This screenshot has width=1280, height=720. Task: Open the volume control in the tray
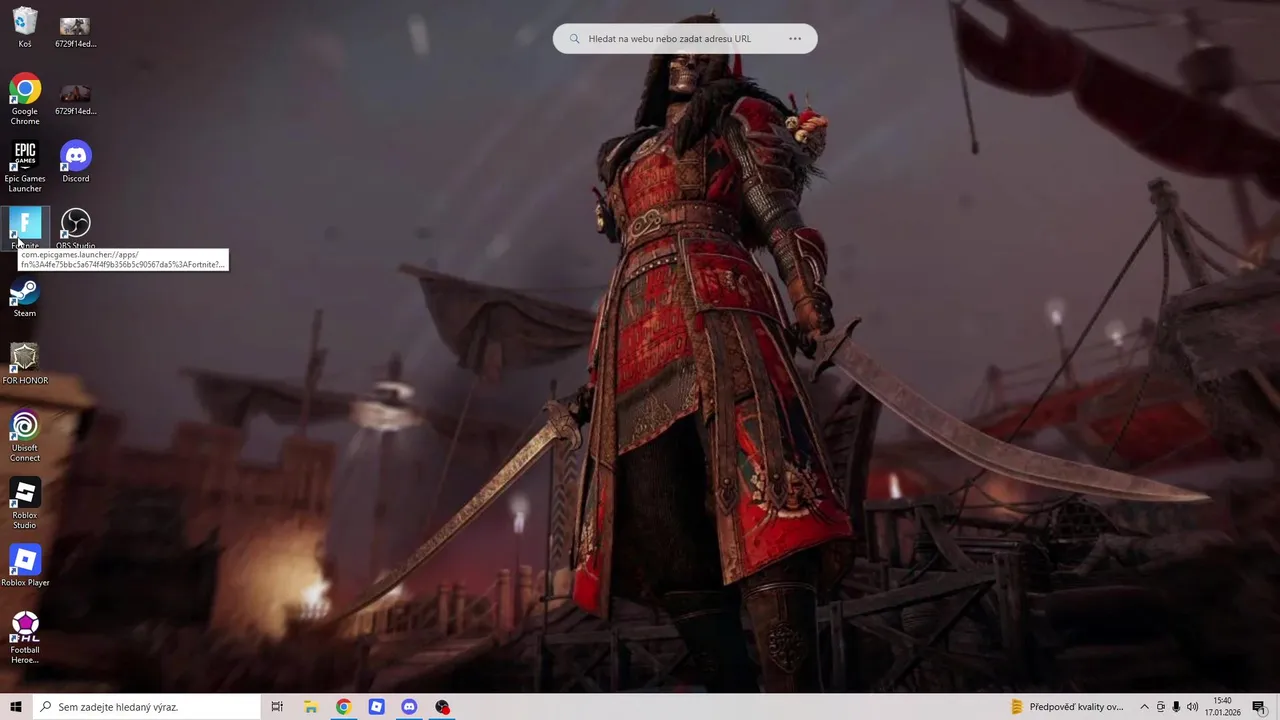pos(1192,707)
